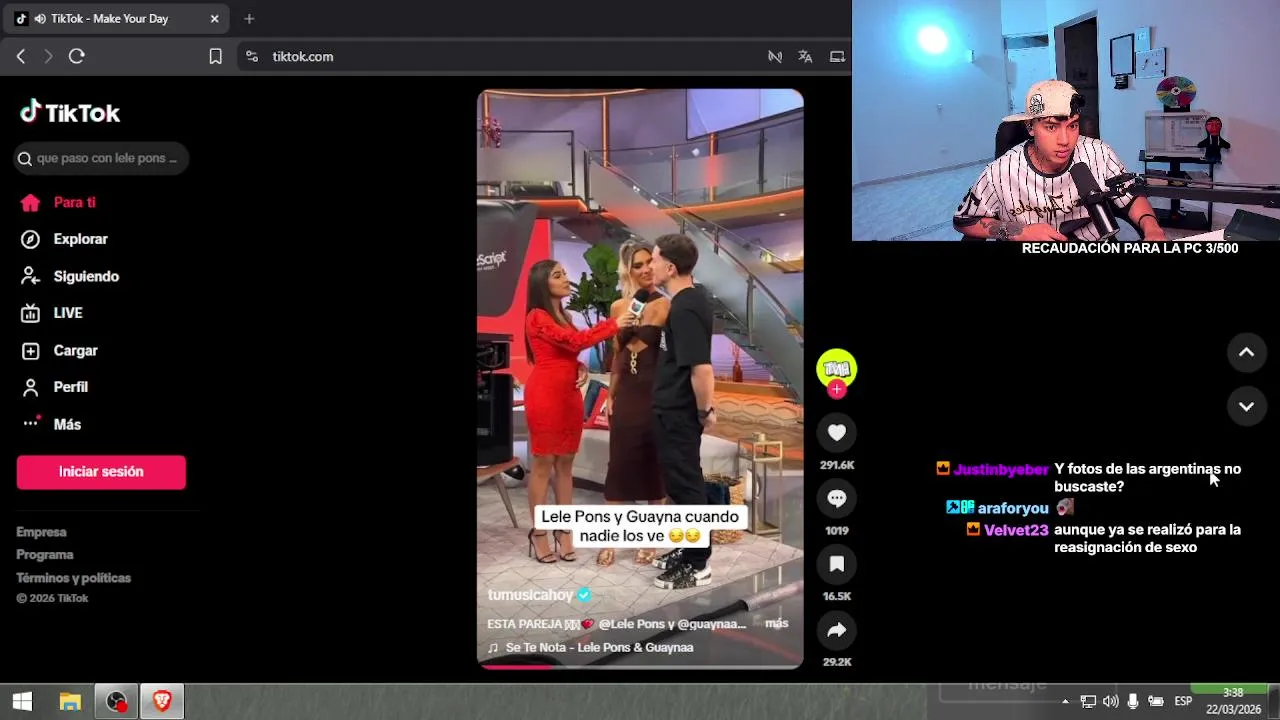Follow creator with the red plus badge
Screen dimensions: 1280x720
(837, 390)
